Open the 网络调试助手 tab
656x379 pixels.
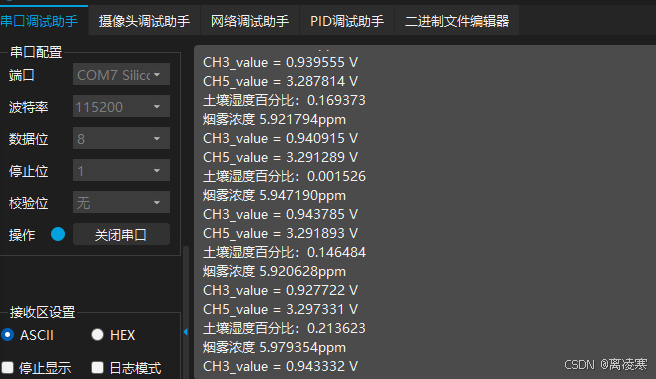[x=250, y=21]
